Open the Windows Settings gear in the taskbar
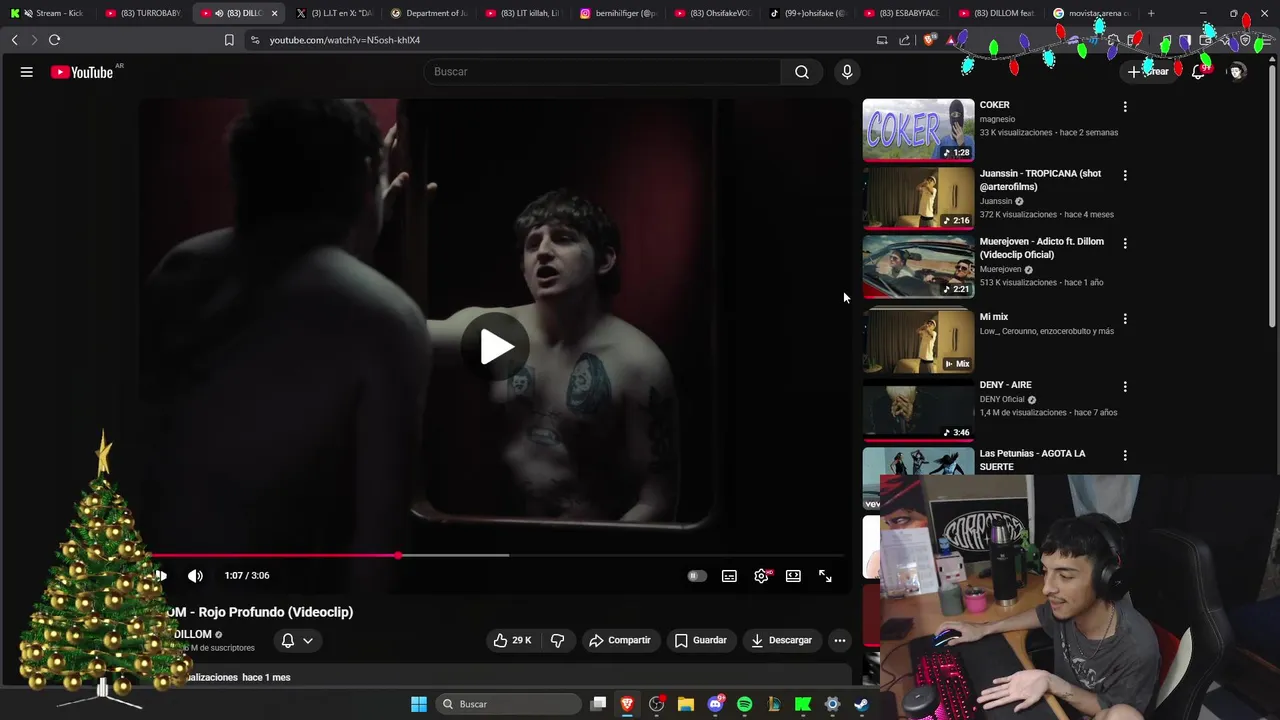This screenshot has height=720, width=1280. pyautogui.click(x=832, y=704)
